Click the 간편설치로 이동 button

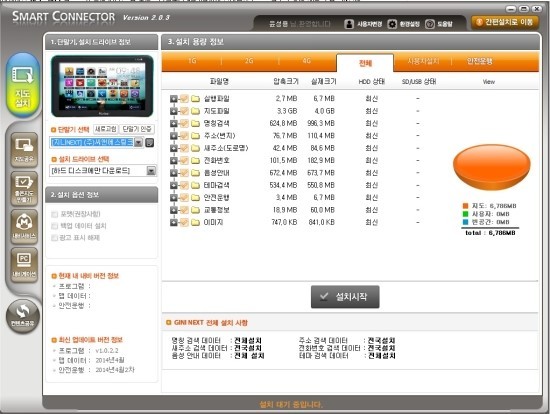pos(504,22)
